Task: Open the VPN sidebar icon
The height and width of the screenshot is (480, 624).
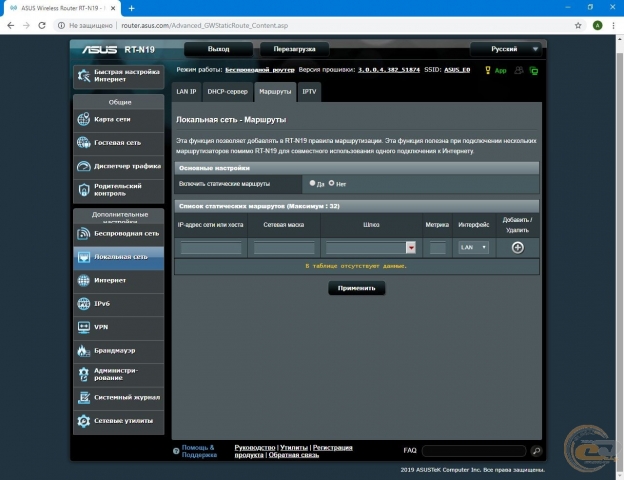Action: tap(84, 327)
